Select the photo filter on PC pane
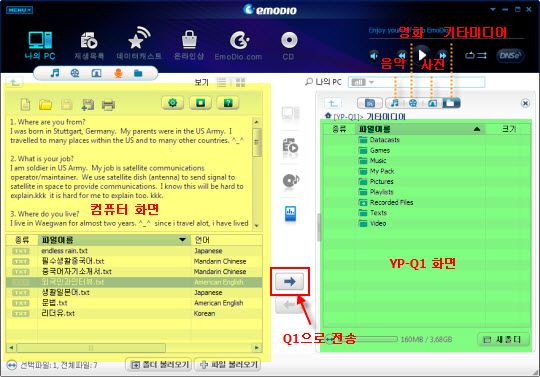 (x=96, y=73)
